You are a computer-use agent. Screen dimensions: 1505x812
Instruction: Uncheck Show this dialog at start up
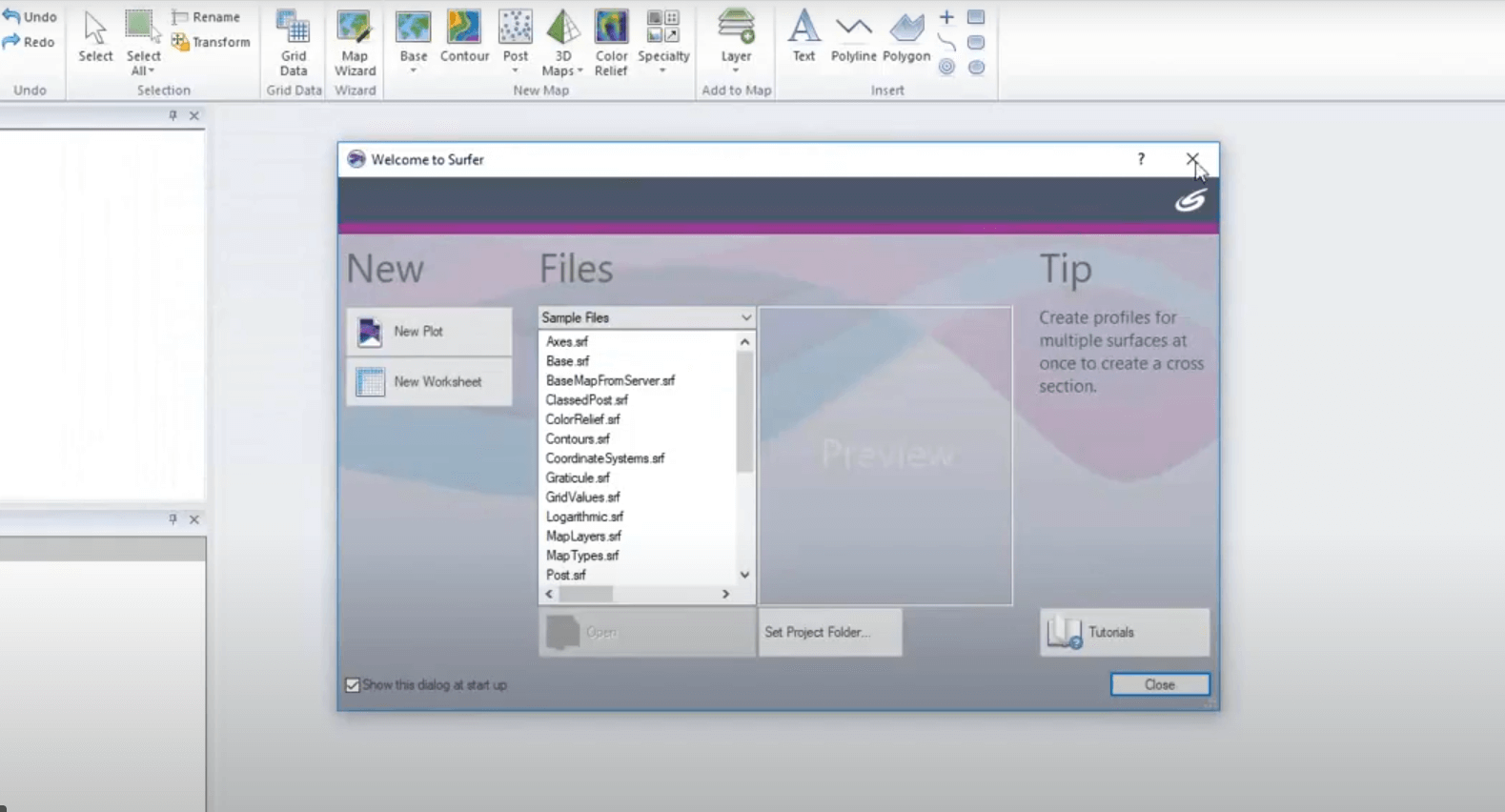click(353, 685)
